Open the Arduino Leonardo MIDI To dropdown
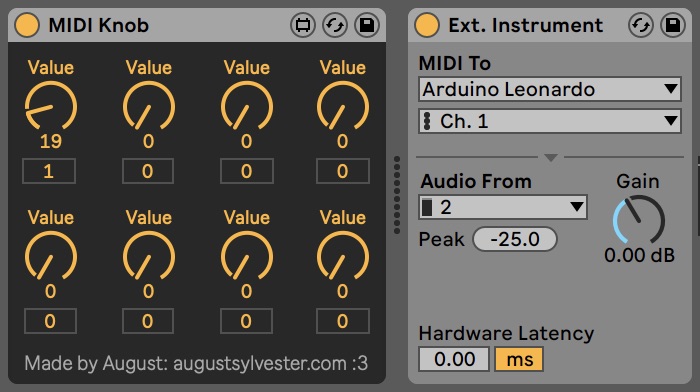 550,89
